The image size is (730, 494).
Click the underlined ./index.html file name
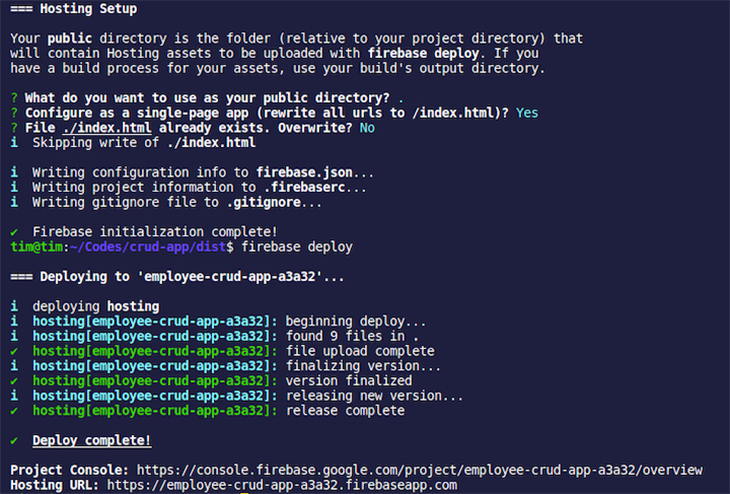click(107, 128)
